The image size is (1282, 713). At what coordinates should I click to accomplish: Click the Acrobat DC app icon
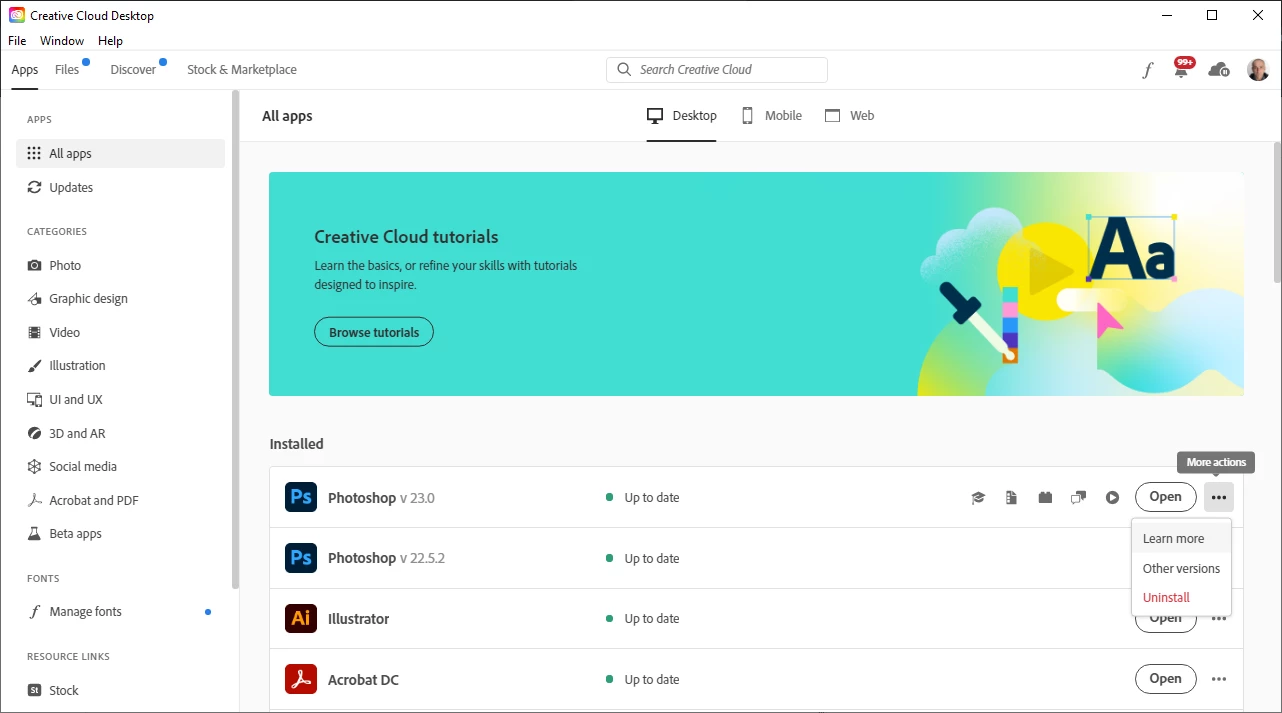point(301,679)
